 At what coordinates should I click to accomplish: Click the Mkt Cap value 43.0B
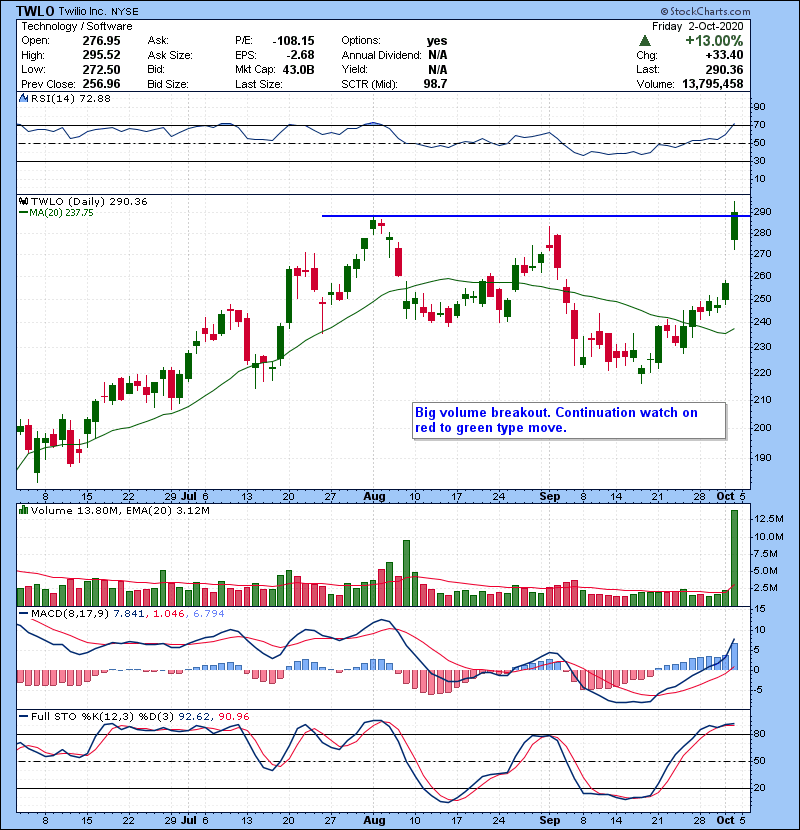click(x=299, y=69)
